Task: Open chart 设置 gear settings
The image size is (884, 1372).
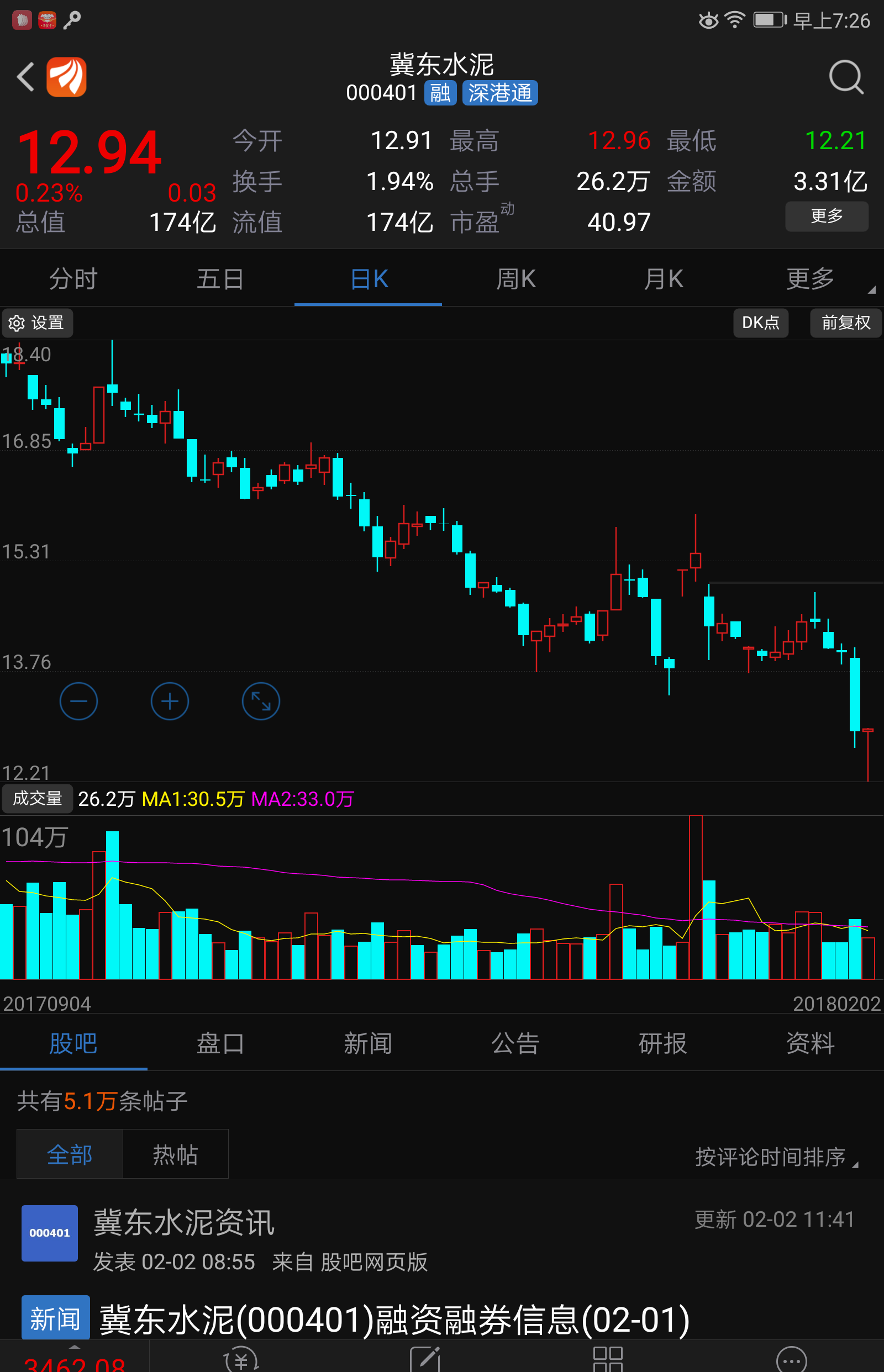Action: (38, 323)
